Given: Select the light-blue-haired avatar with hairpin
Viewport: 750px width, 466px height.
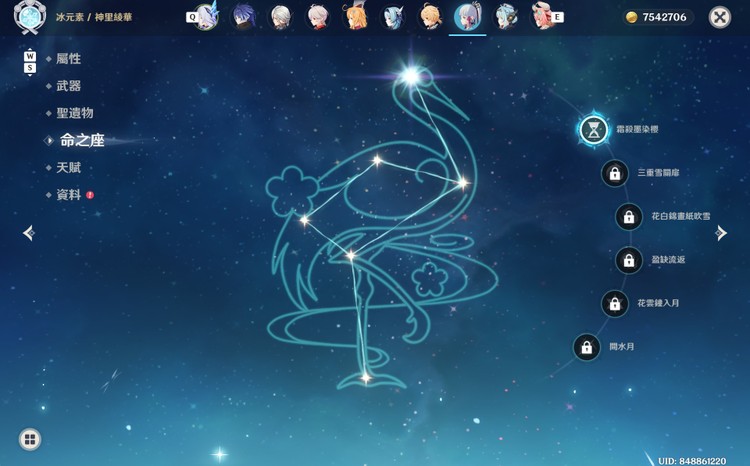Looking at the screenshot, I should [x=393, y=17].
